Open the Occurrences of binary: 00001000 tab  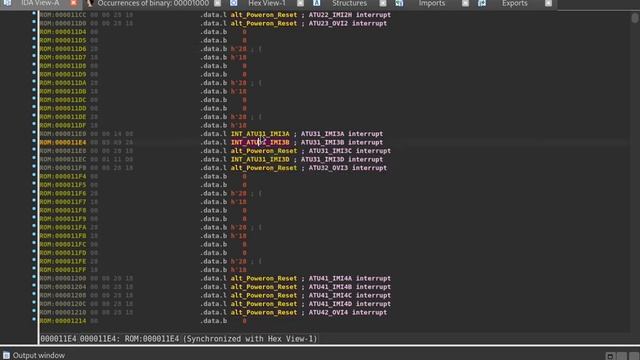pos(153,3)
